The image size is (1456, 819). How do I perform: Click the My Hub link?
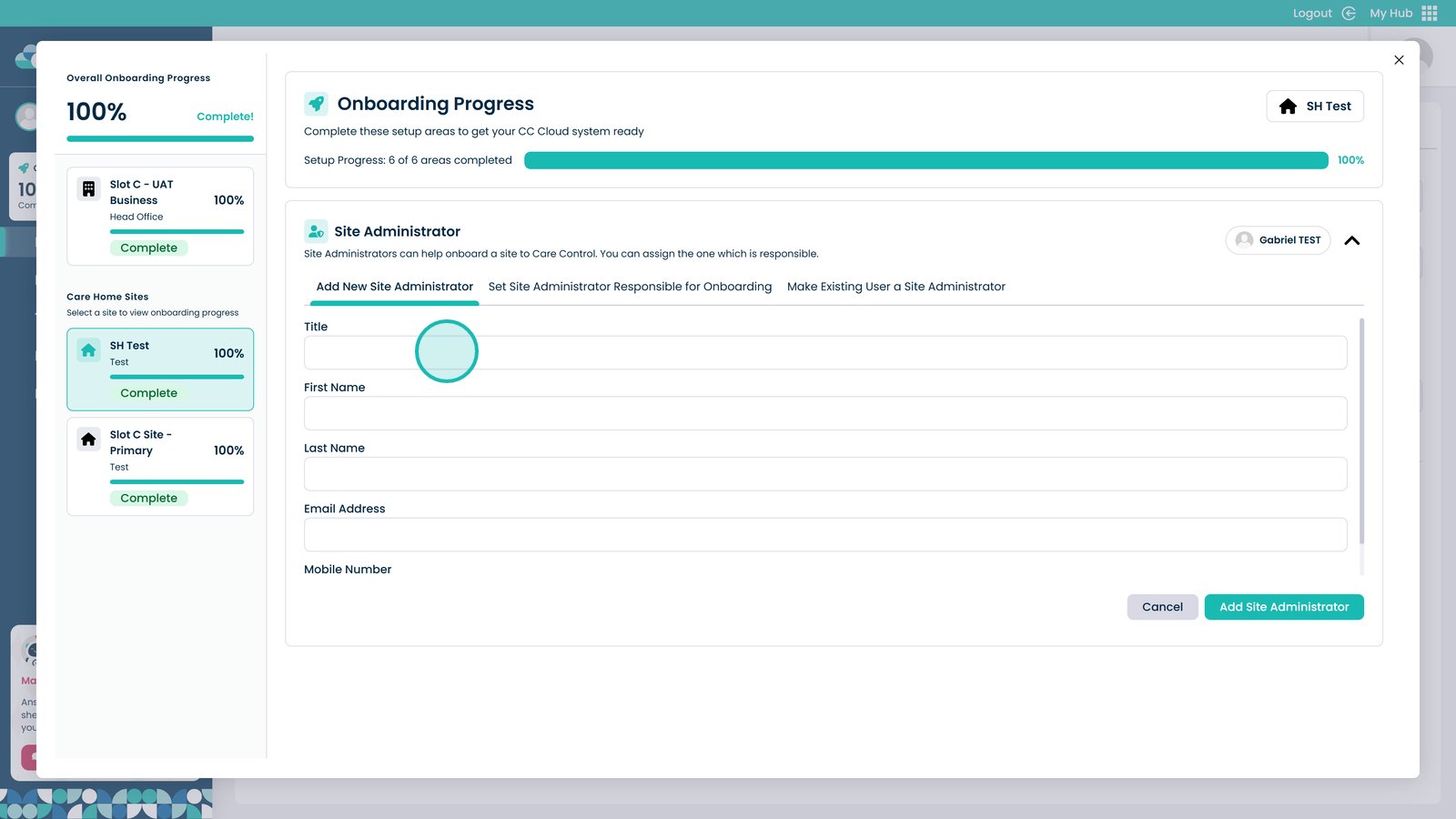(x=1391, y=14)
